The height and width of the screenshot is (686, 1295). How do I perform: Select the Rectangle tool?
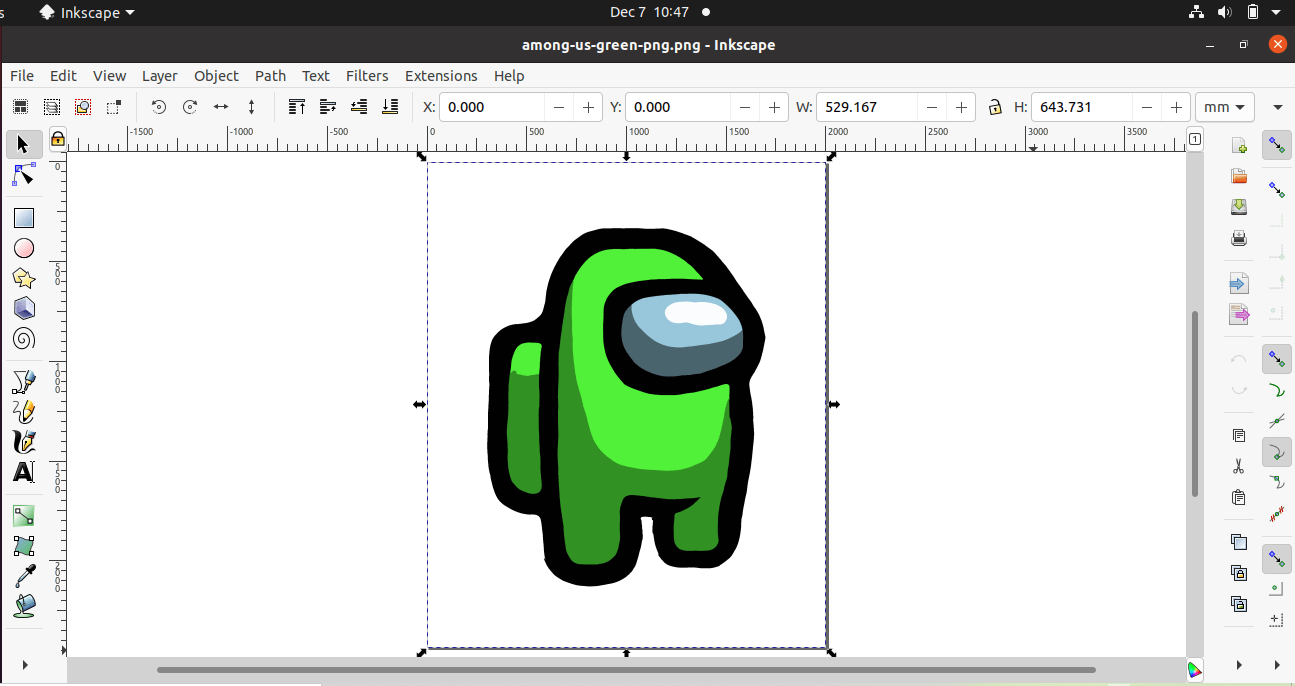tap(24, 218)
